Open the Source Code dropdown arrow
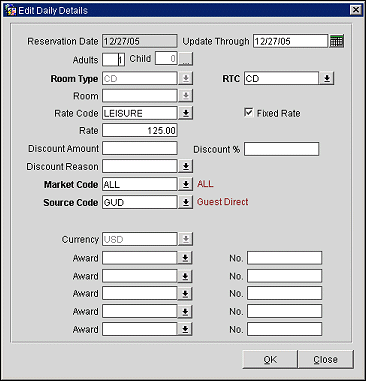The height and width of the screenshot is (381, 366). click(186, 202)
